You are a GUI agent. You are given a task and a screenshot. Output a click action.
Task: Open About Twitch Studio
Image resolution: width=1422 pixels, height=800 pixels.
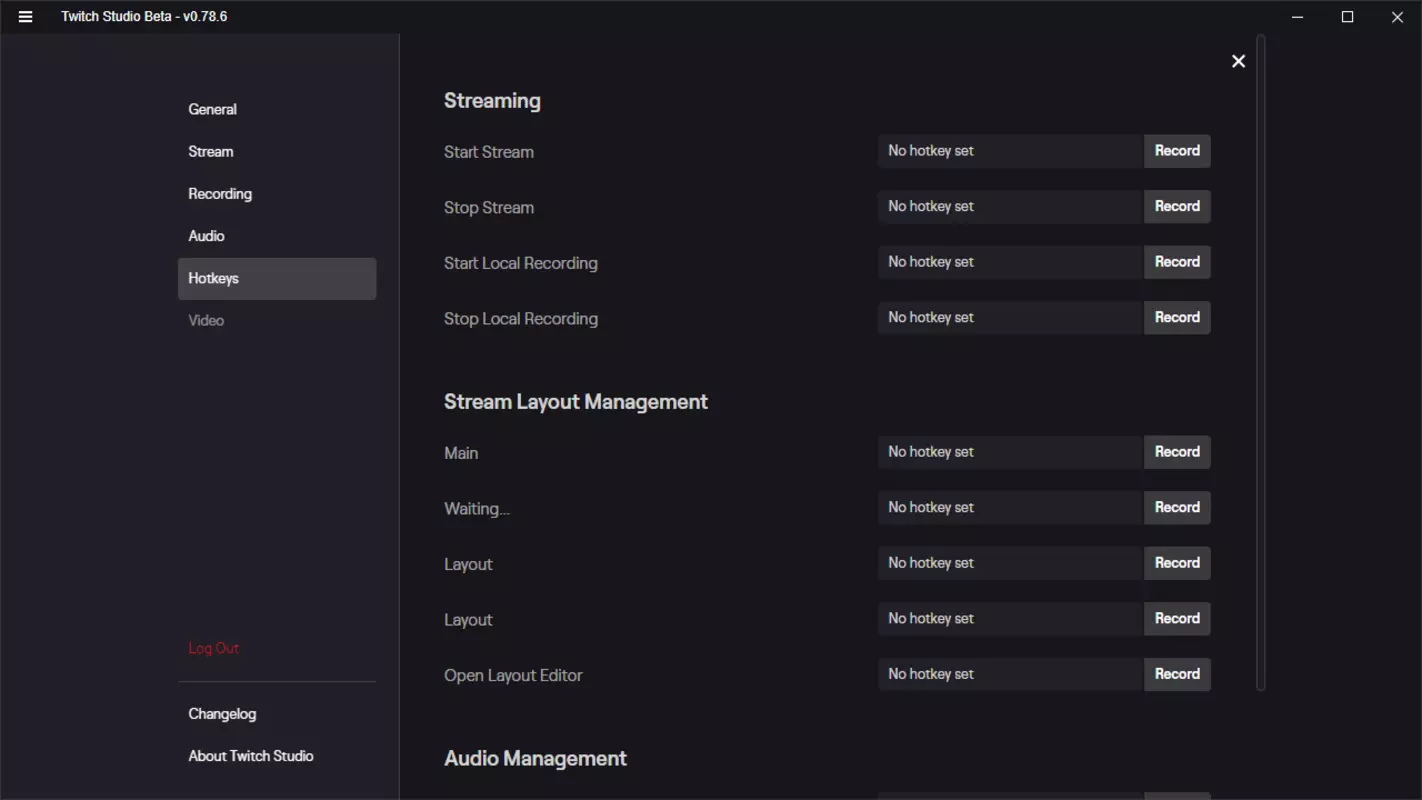251,756
